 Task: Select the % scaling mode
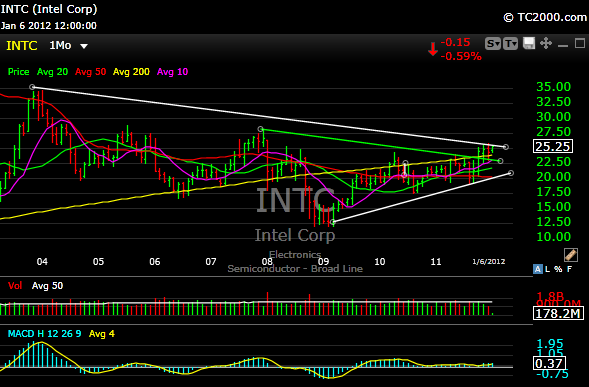(x=558, y=269)
